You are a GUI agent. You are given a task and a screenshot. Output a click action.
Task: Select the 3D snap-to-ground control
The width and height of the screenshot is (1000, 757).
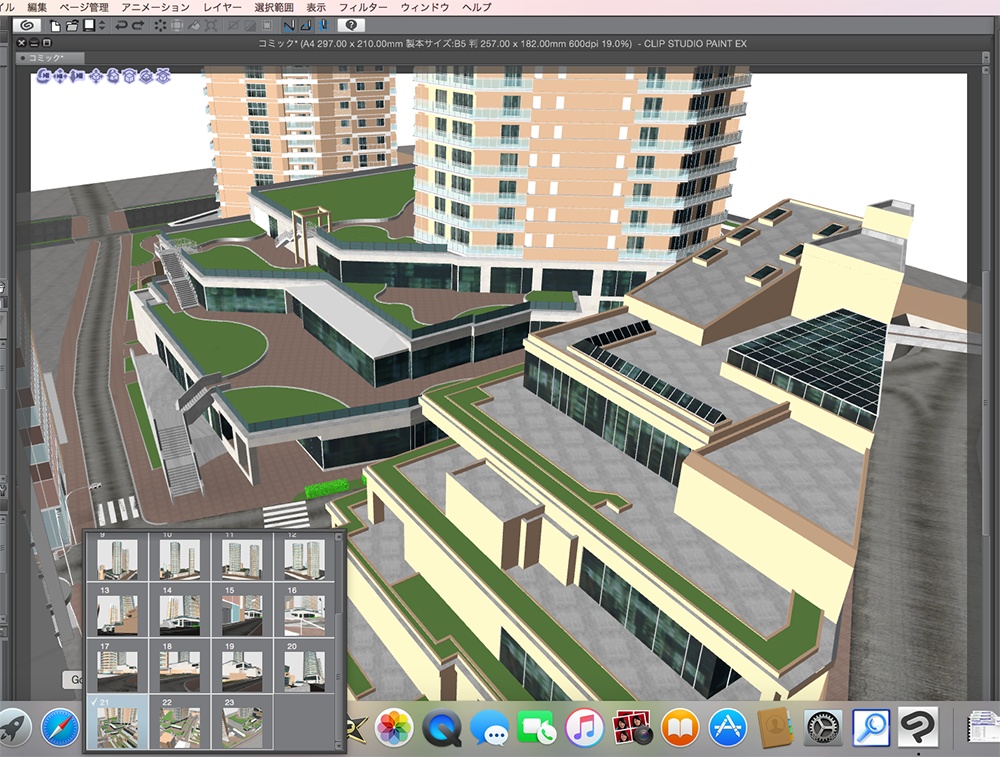163,77
